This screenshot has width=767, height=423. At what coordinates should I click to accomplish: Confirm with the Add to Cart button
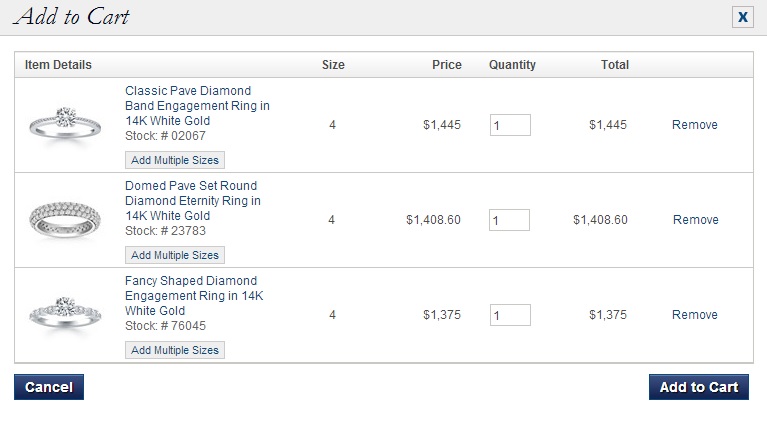point(699,387)
